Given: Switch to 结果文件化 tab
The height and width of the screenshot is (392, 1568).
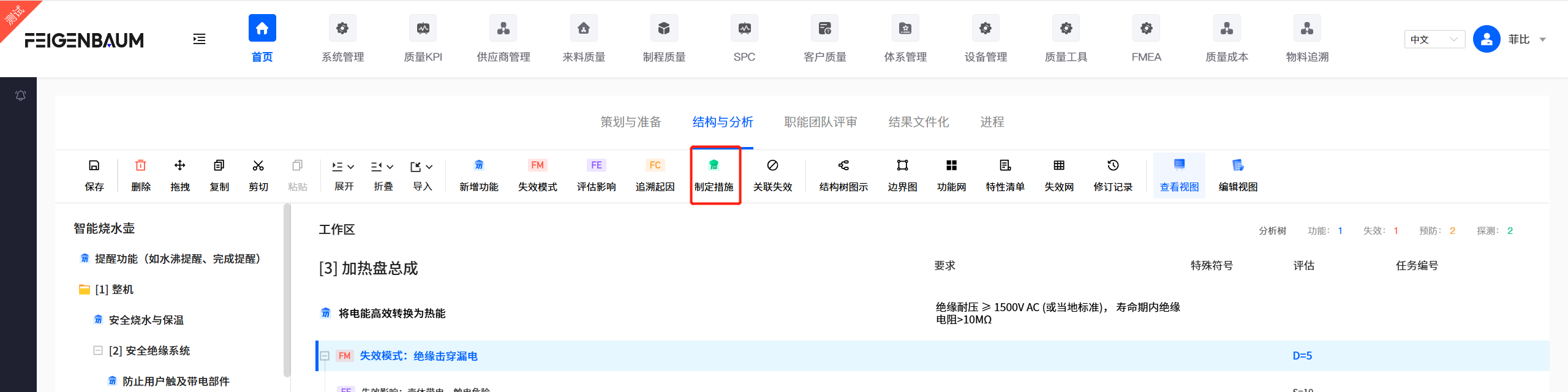Looking at the screenshot, I should click(919, 122).
